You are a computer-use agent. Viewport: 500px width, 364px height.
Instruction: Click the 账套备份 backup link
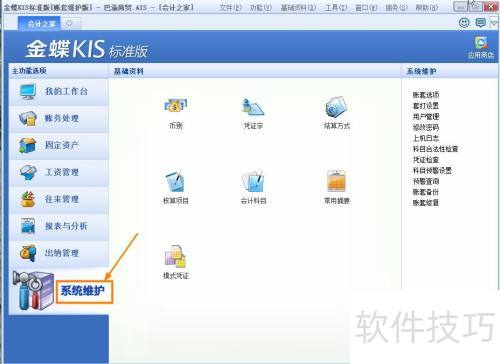(x=426, y=192)
